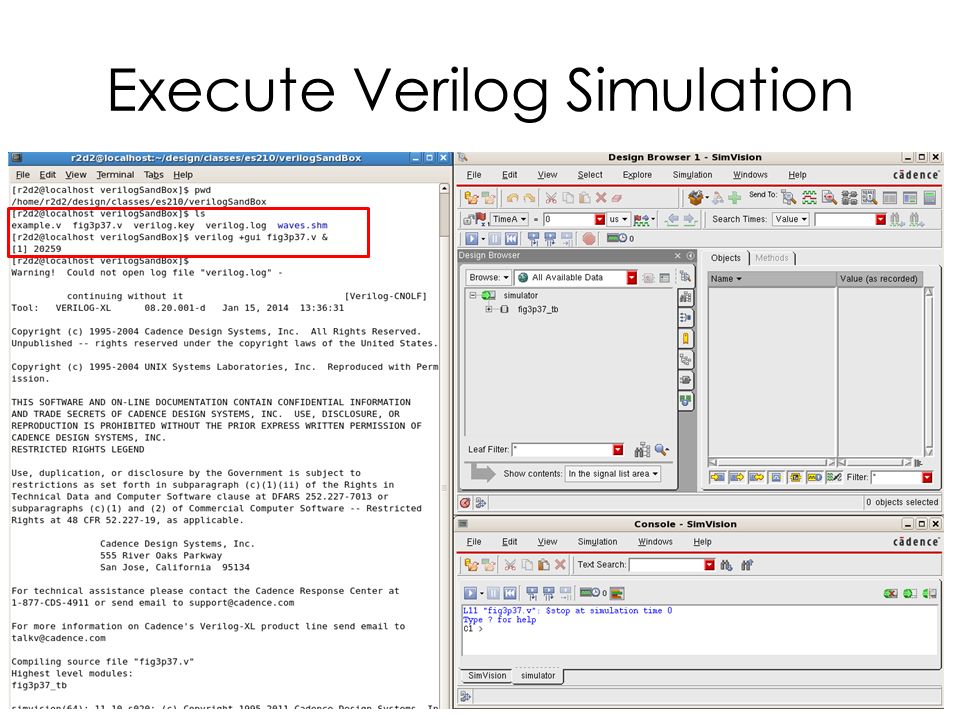
Task: Collapse the simulator tree node
Action: (473, 295)
